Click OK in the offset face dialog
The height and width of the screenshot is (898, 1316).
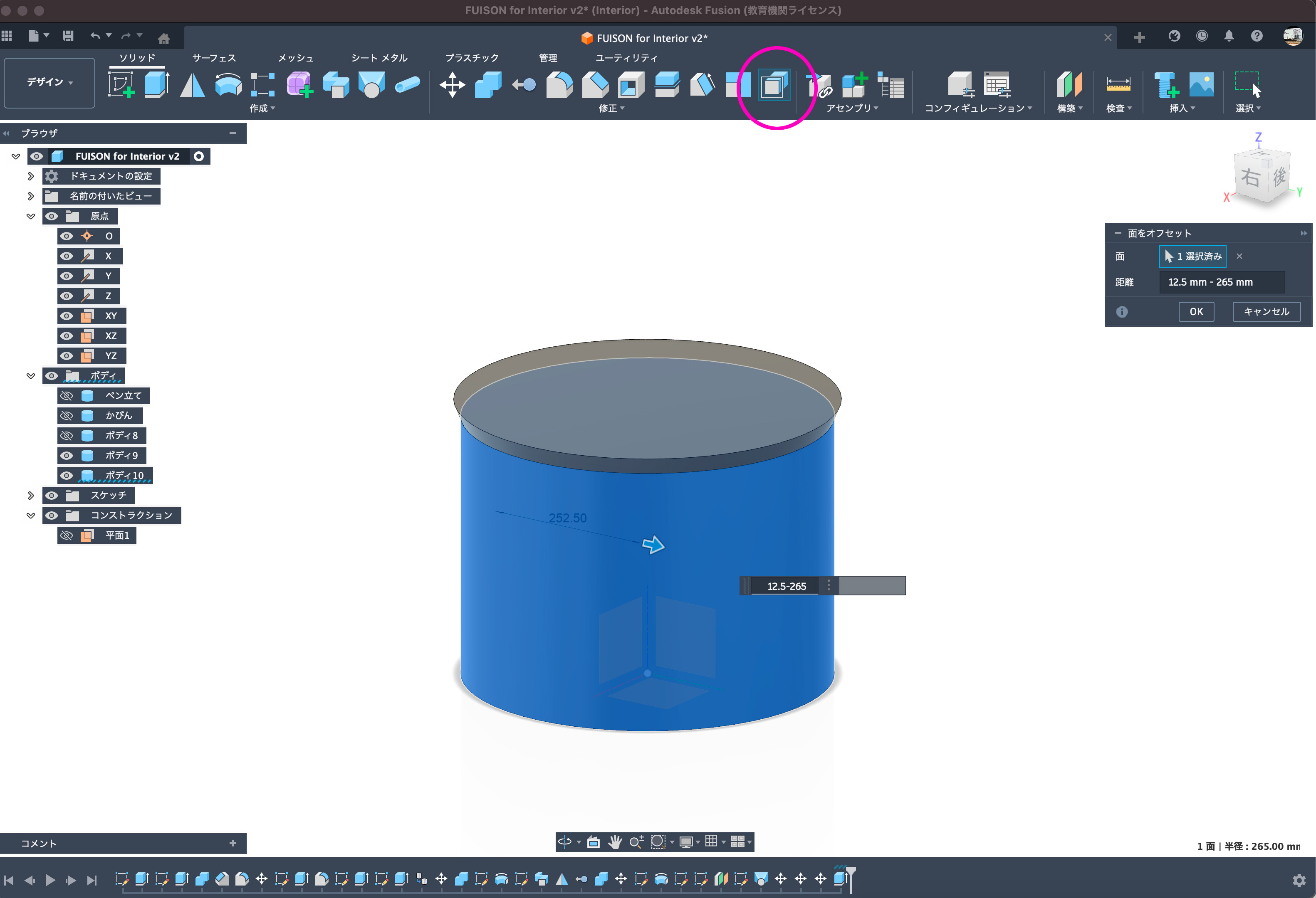point(1196,311)
